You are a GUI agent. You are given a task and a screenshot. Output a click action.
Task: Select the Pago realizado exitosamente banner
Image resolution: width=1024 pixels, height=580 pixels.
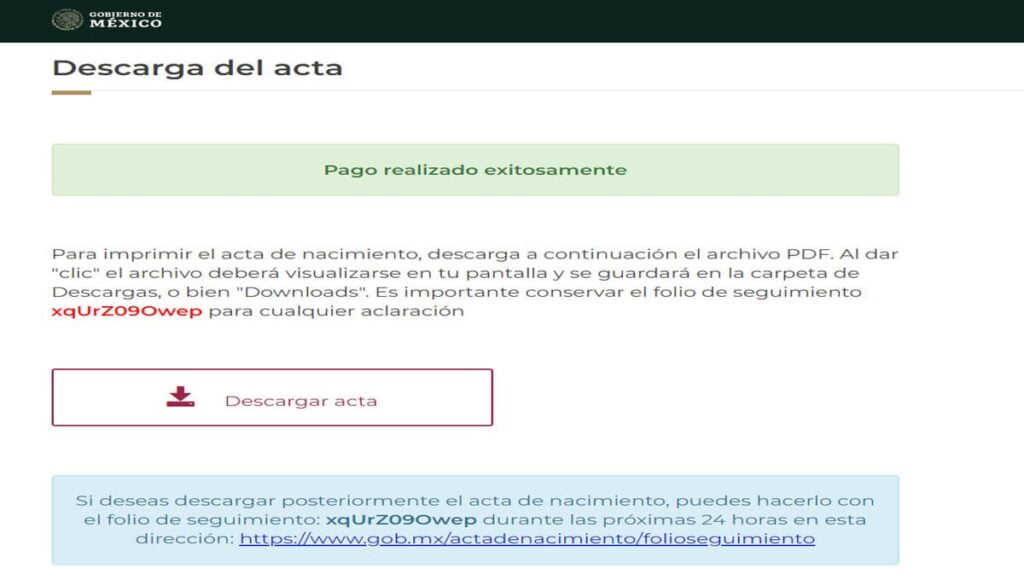tap(474, 170)
